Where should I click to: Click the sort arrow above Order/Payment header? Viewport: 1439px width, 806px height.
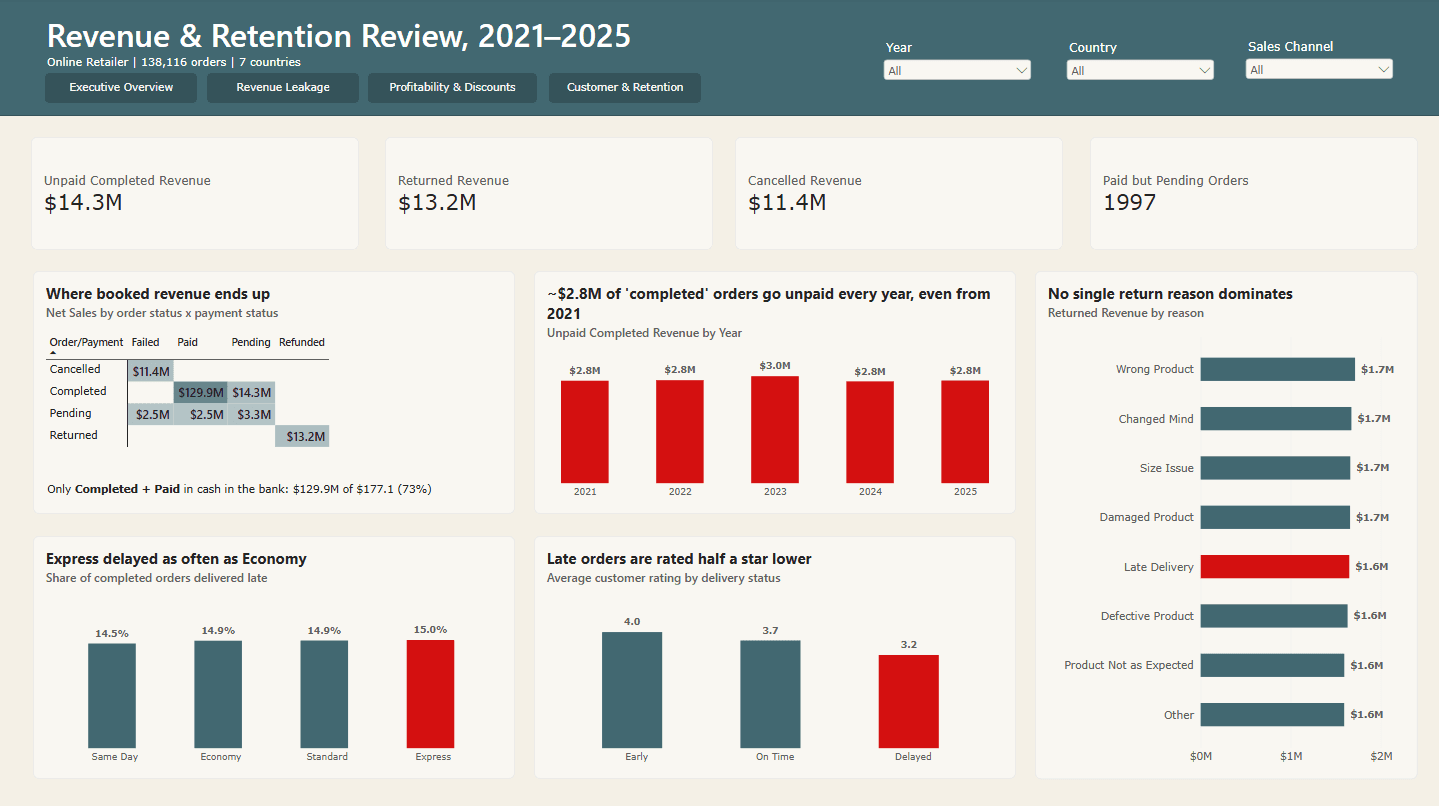(53, 352)
